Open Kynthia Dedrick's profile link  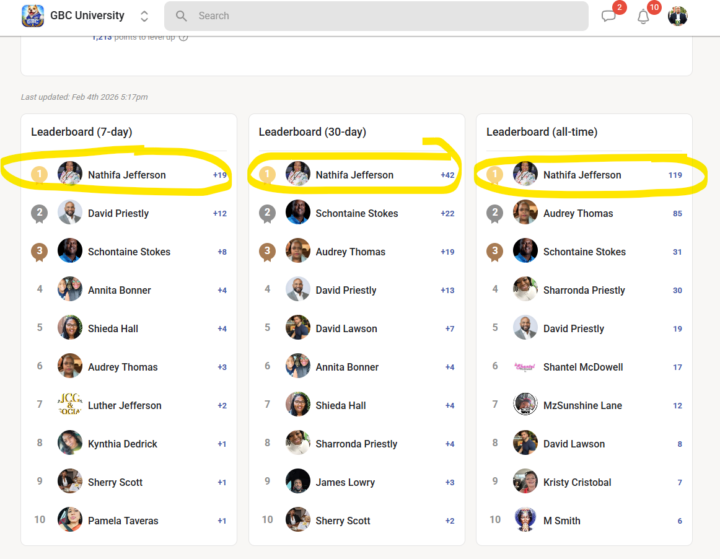click(x=122, y=444)
